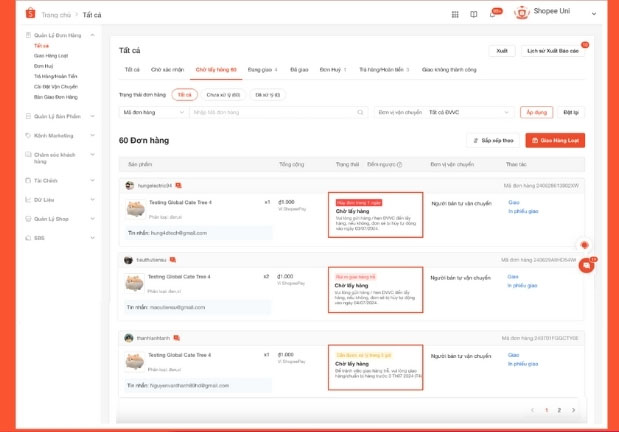Screen dimensions: 619x432
Task: Click the search magnifier icon
Action: 360,113
